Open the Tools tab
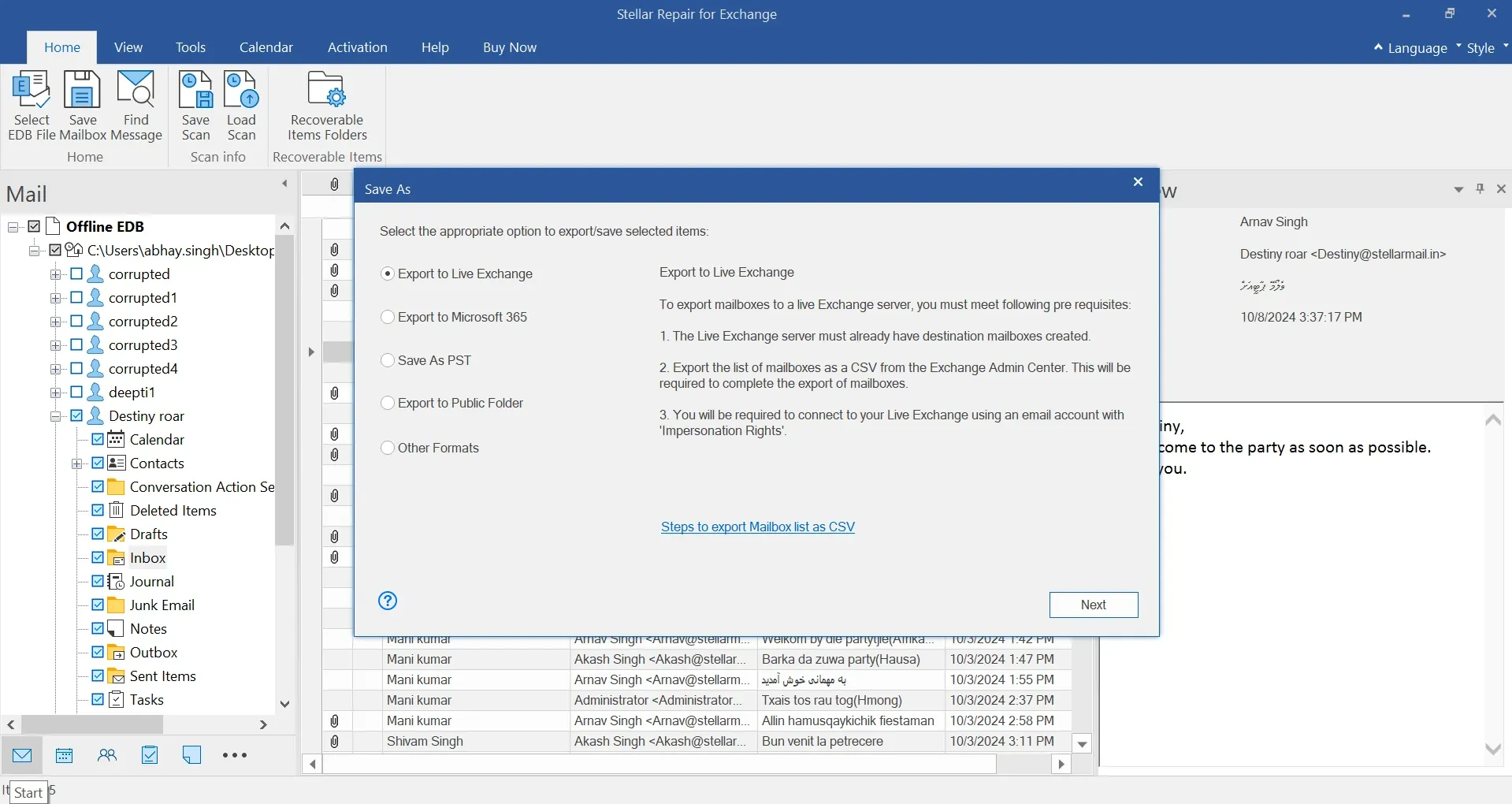 (x=191, y=47)
